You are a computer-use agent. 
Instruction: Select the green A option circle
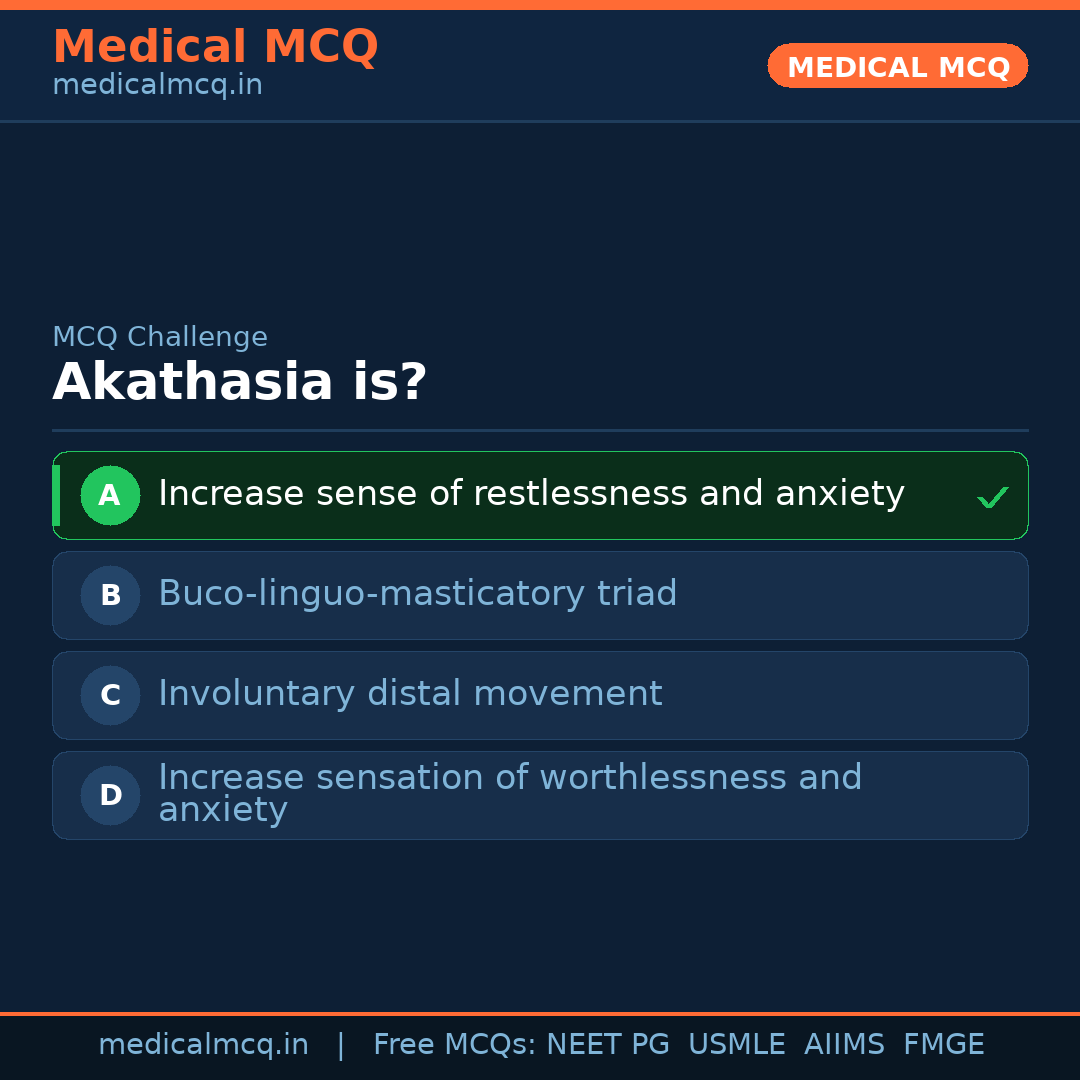click(x=110, y=495)
